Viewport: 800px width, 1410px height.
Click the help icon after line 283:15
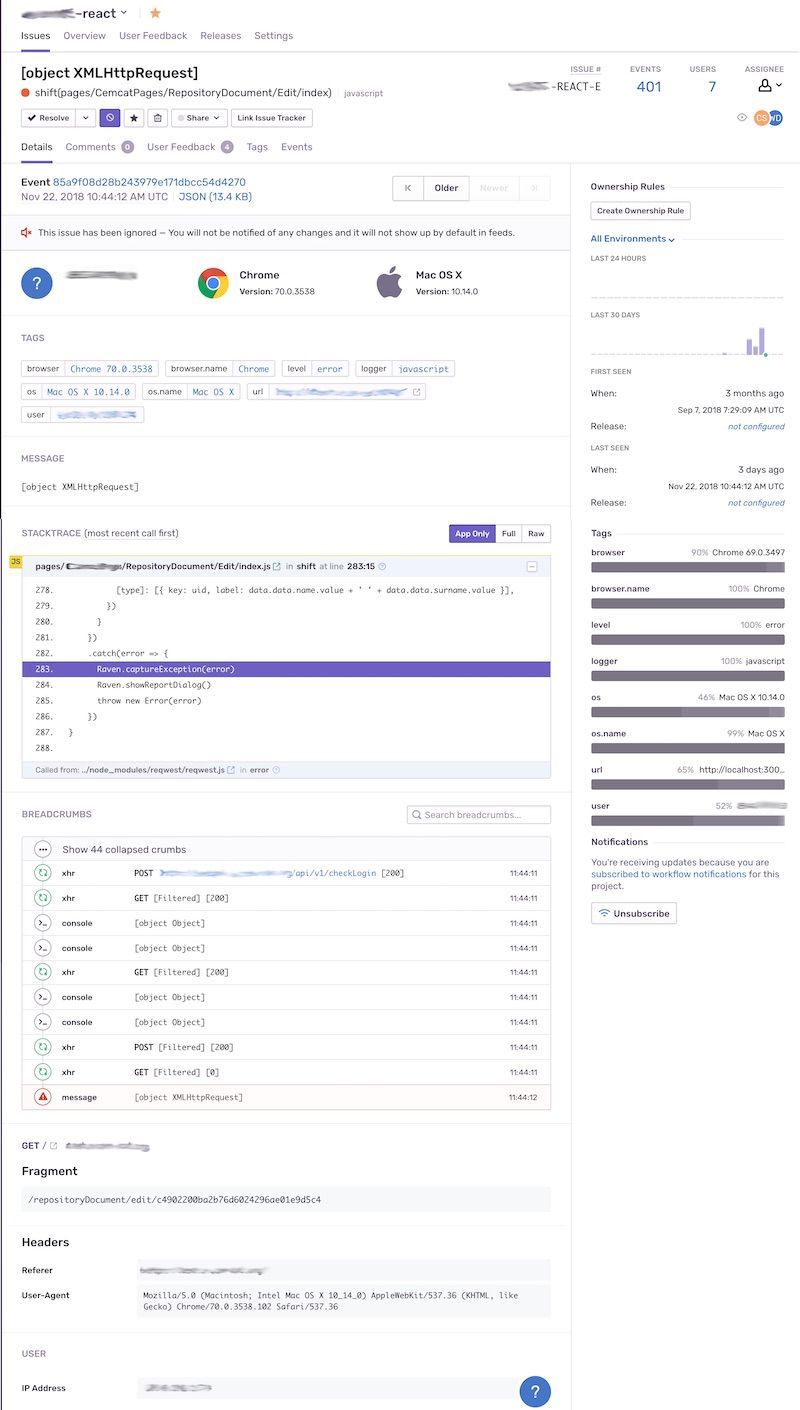382,567
